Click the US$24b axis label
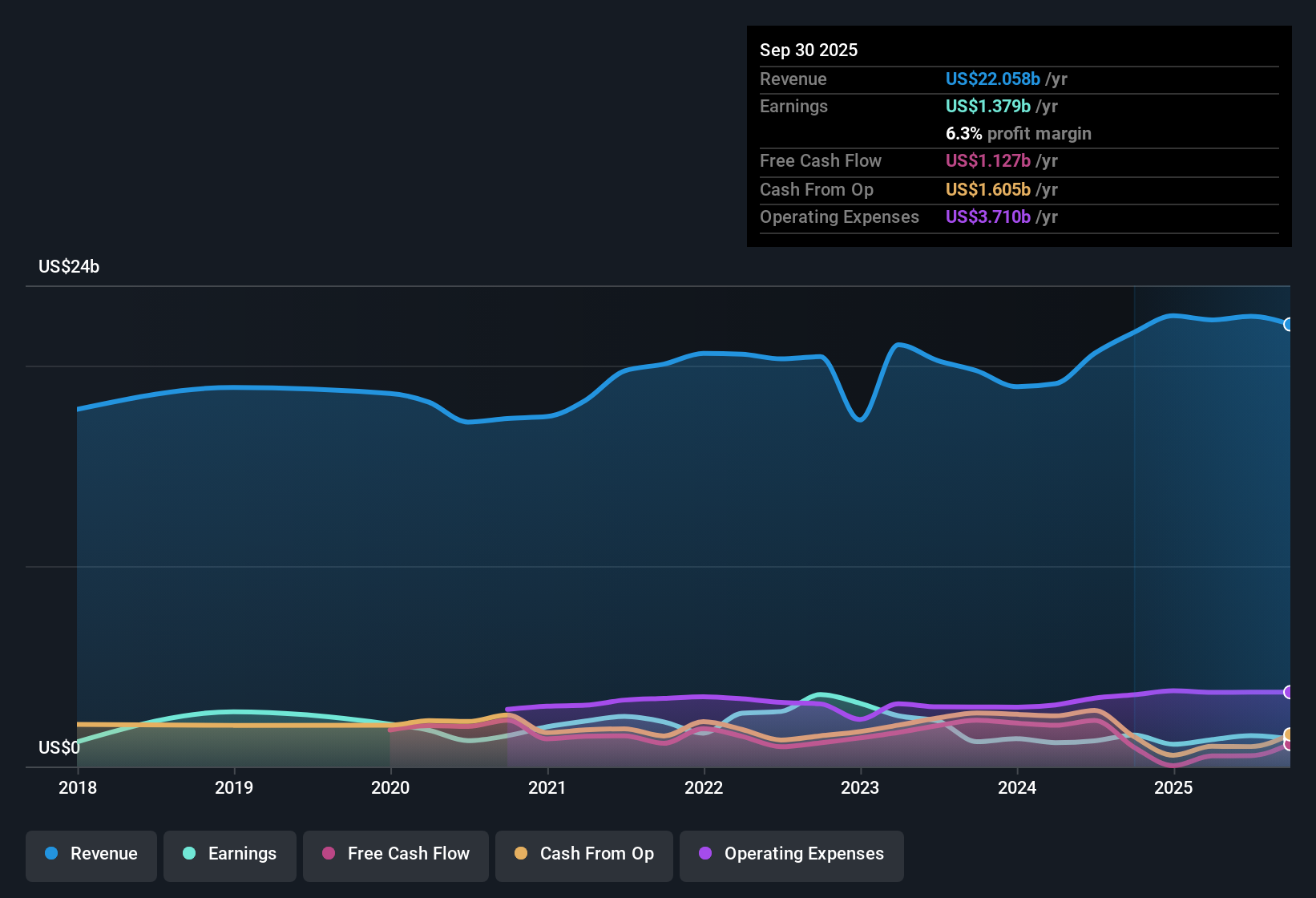 point(69,266)
